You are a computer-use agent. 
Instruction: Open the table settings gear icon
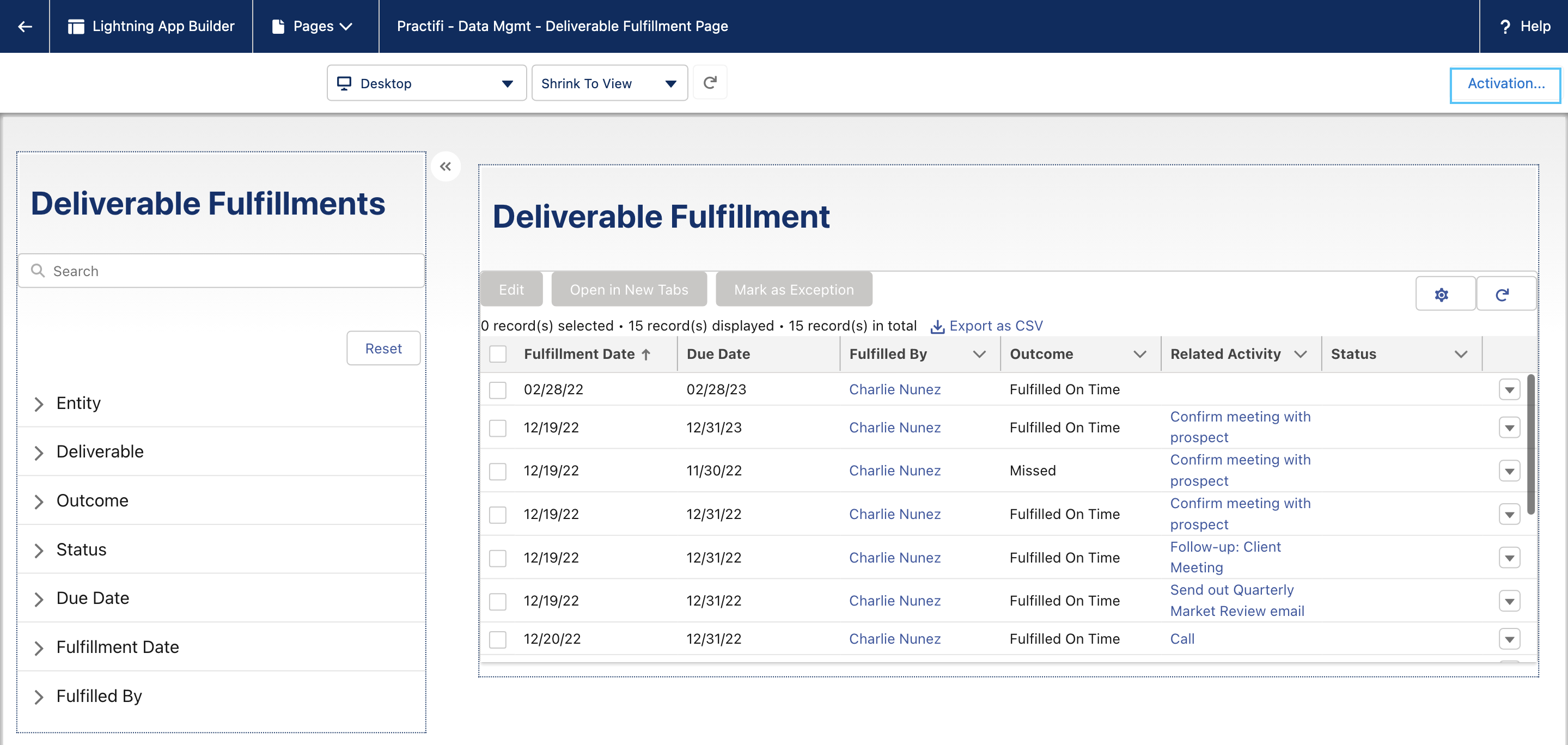[1441, 295]
